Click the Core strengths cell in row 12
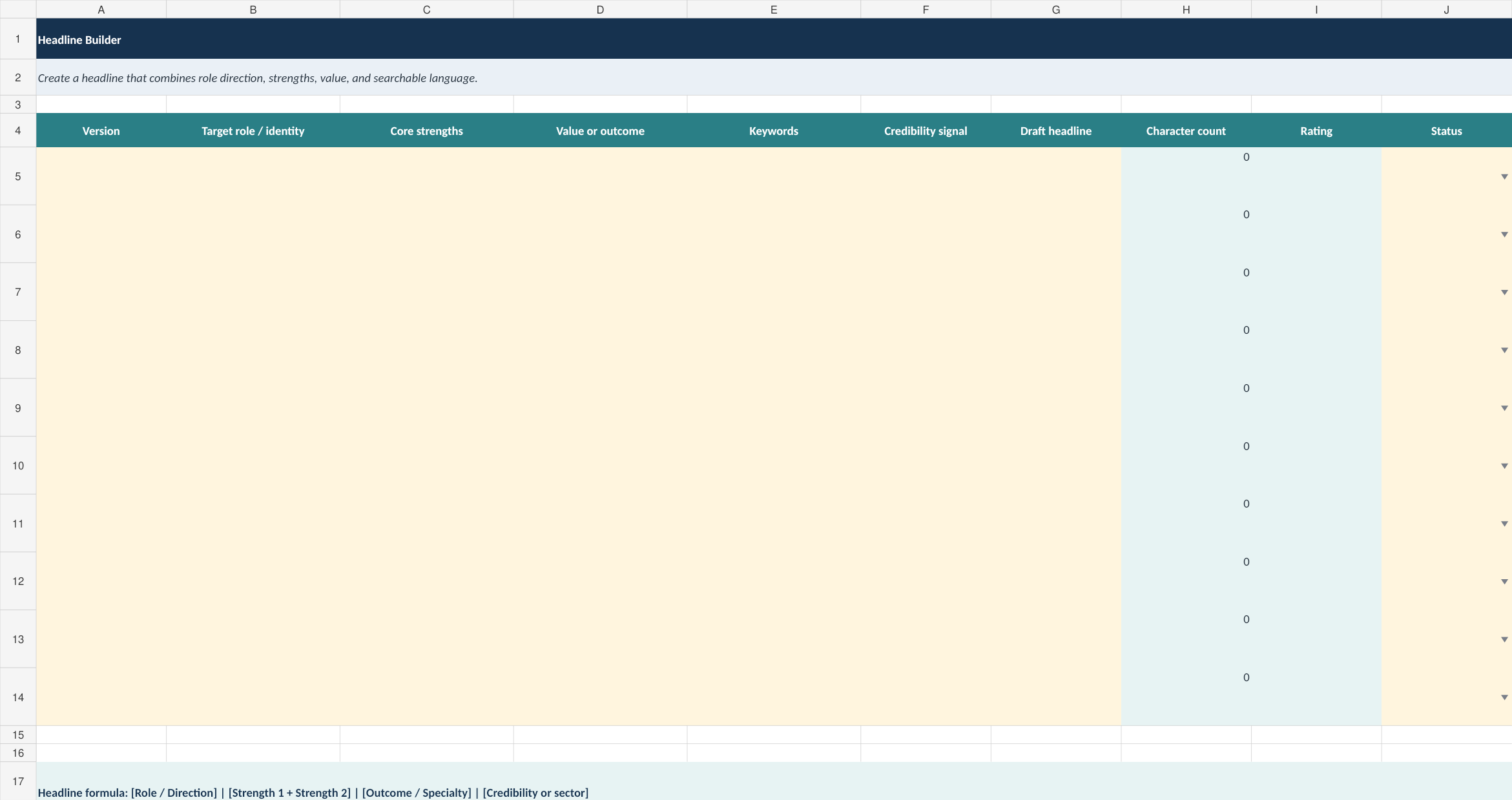This screenshot has height=800, width=1512. click(427, 581)
